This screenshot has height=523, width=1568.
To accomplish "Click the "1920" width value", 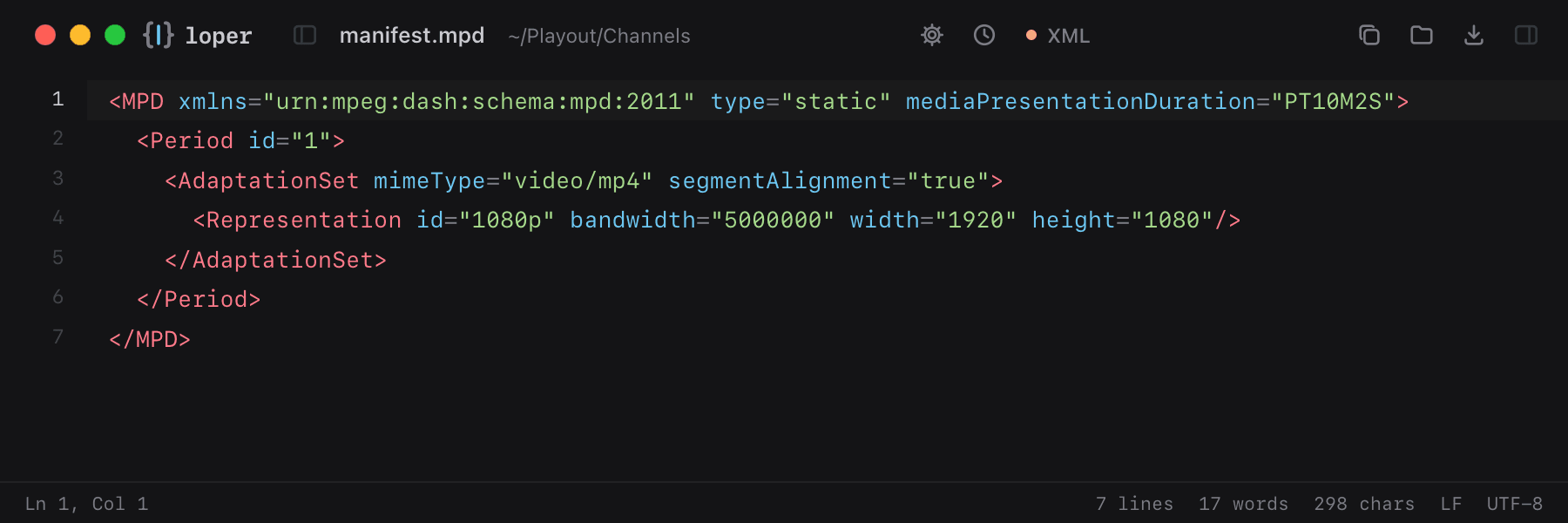I will (976, 221).
